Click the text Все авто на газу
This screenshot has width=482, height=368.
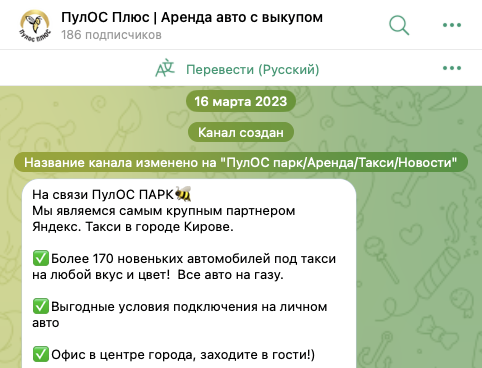[x=230, y=275]
